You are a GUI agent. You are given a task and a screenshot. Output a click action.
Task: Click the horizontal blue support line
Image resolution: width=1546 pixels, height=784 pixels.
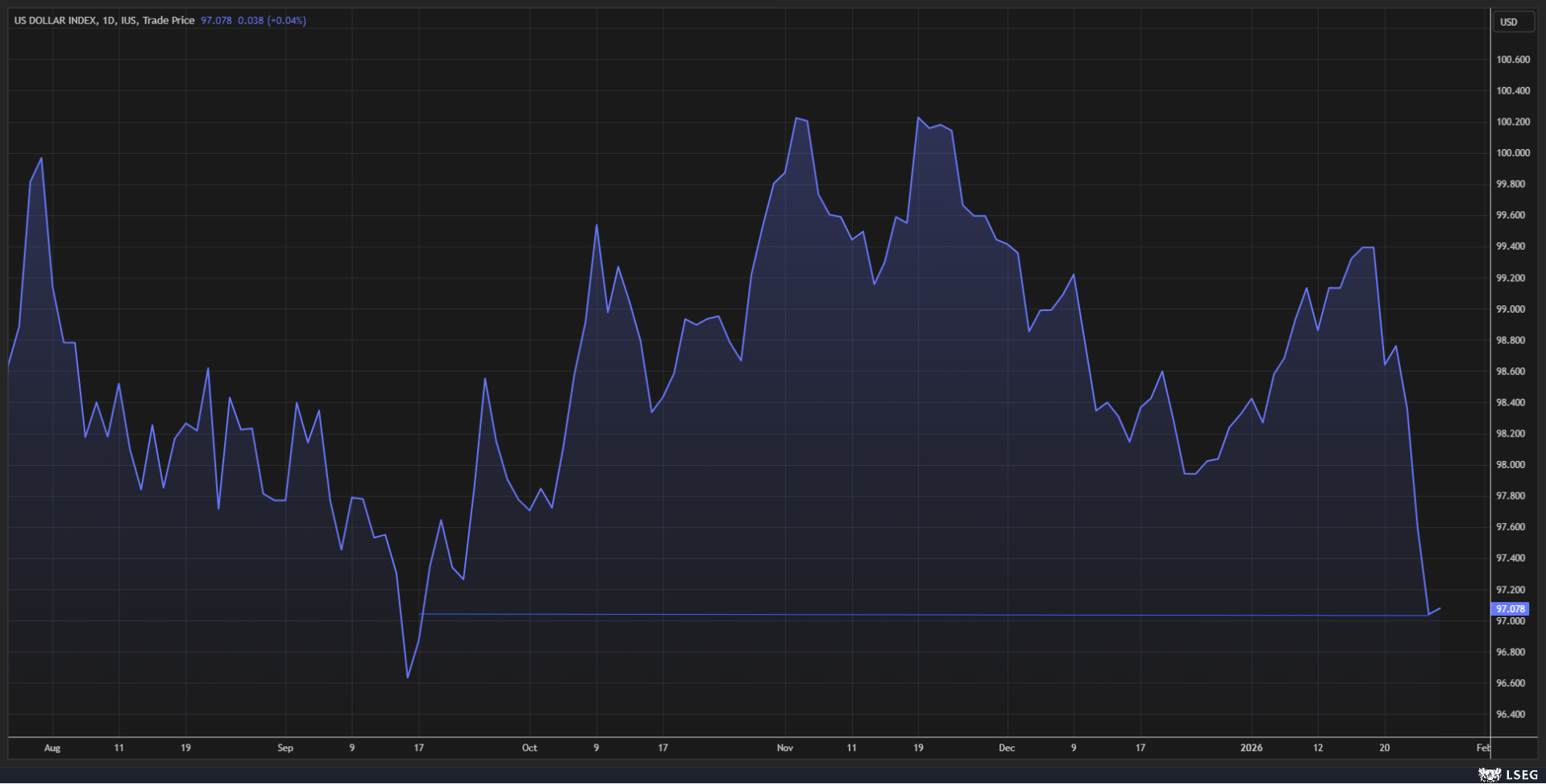[x=887, y=615]
